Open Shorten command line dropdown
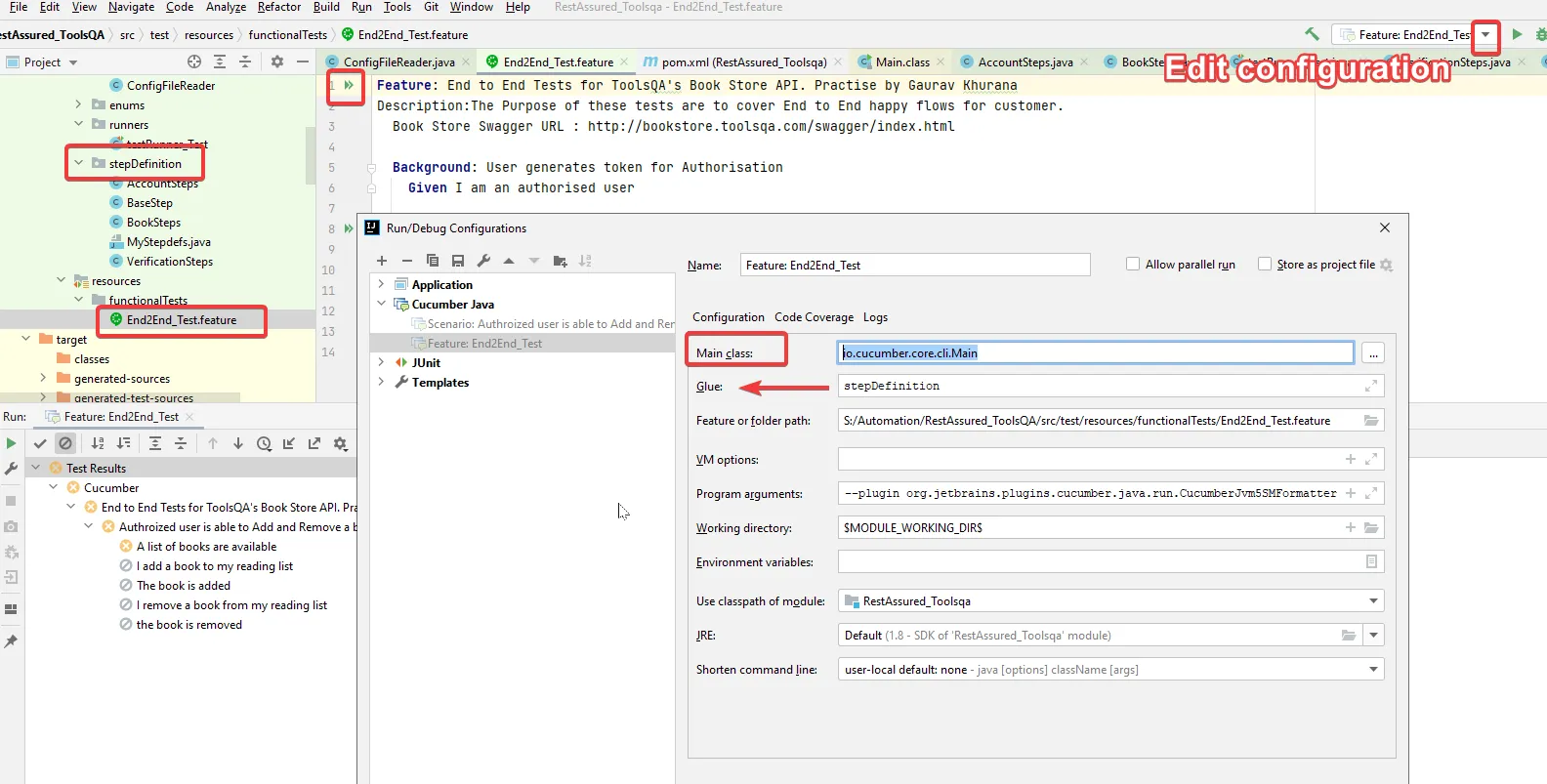The image size is (1547, 784). [1373, 669]
